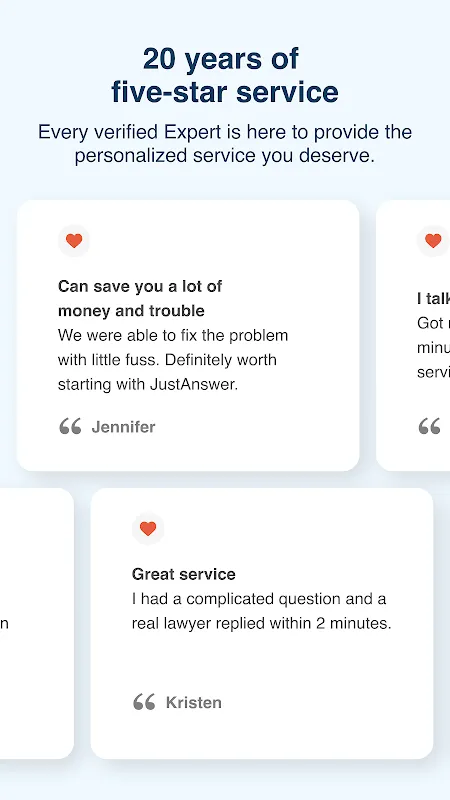Click the reviewer name Jennifer
The height and width of the screenshot is (800, 450).
click(123, 427)
